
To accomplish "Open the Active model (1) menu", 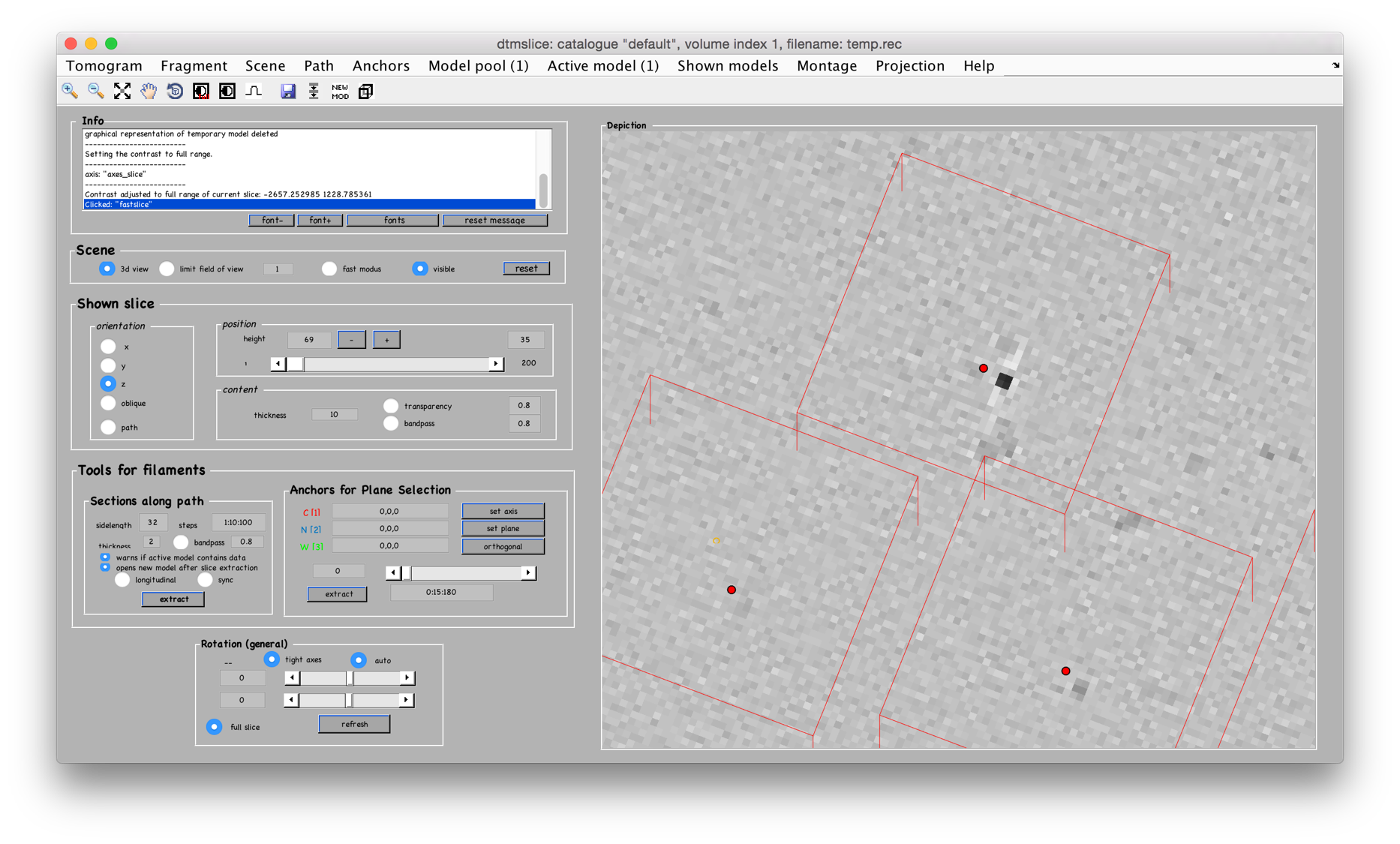I will [x=603, y=66].
